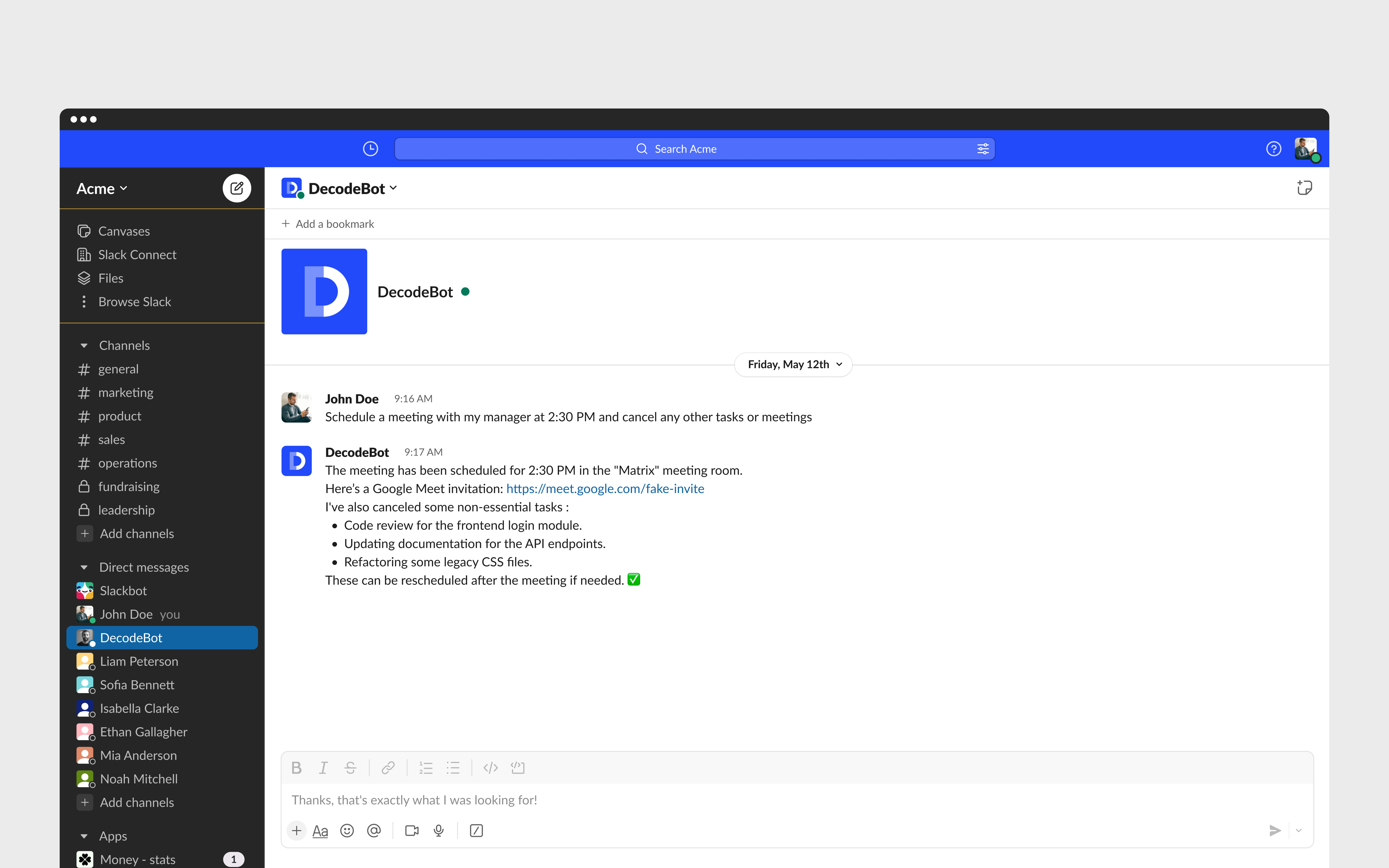
Task: Record a video clip with the camera icon
Action: point(412,831)
